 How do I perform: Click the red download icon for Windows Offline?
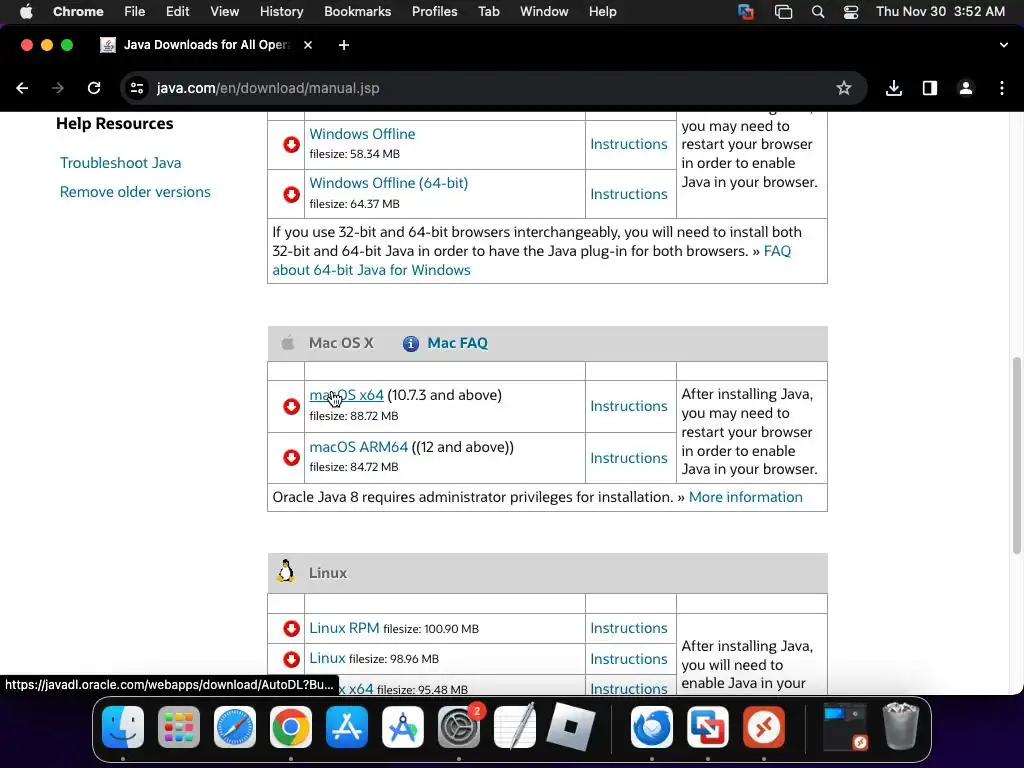(x=291, y=144)
